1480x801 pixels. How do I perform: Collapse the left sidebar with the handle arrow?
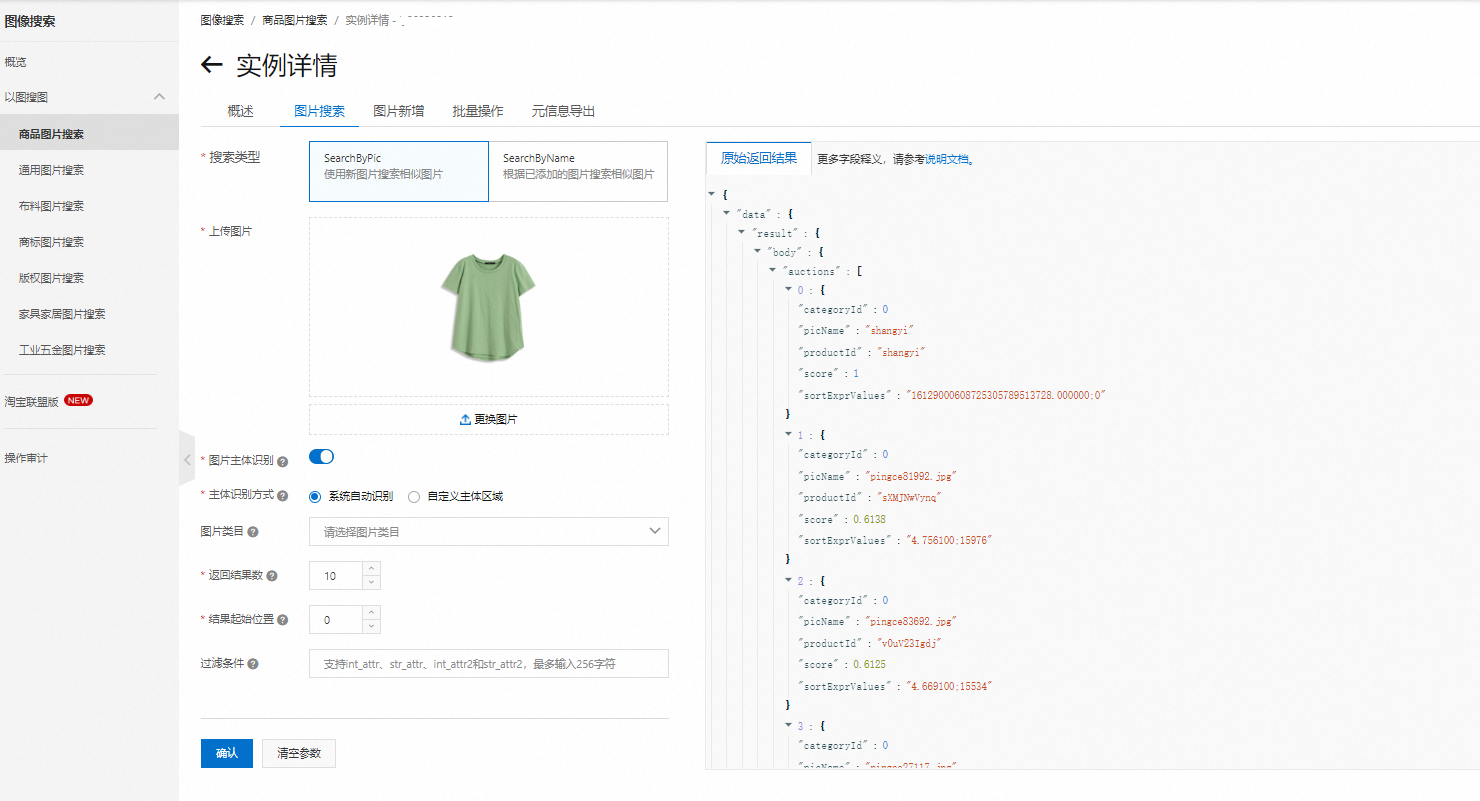[x=186, y=460]
